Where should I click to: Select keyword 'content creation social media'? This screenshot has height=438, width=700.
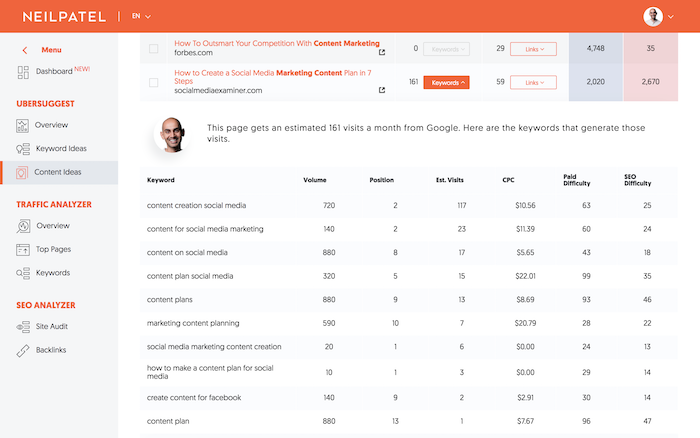196,205
